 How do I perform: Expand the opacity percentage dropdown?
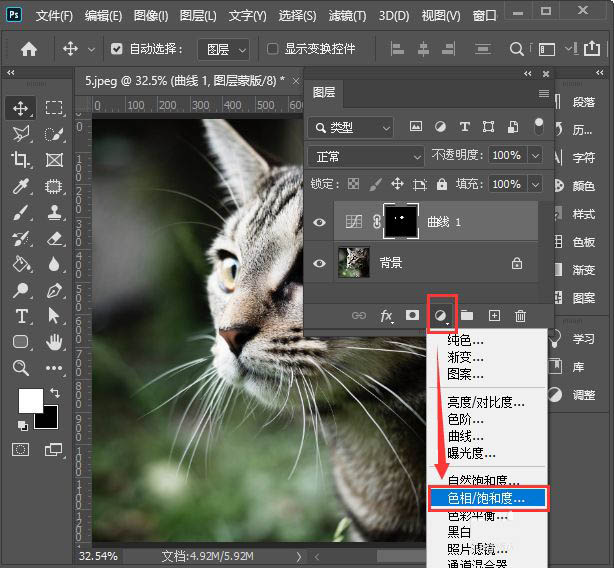[536, 156]
